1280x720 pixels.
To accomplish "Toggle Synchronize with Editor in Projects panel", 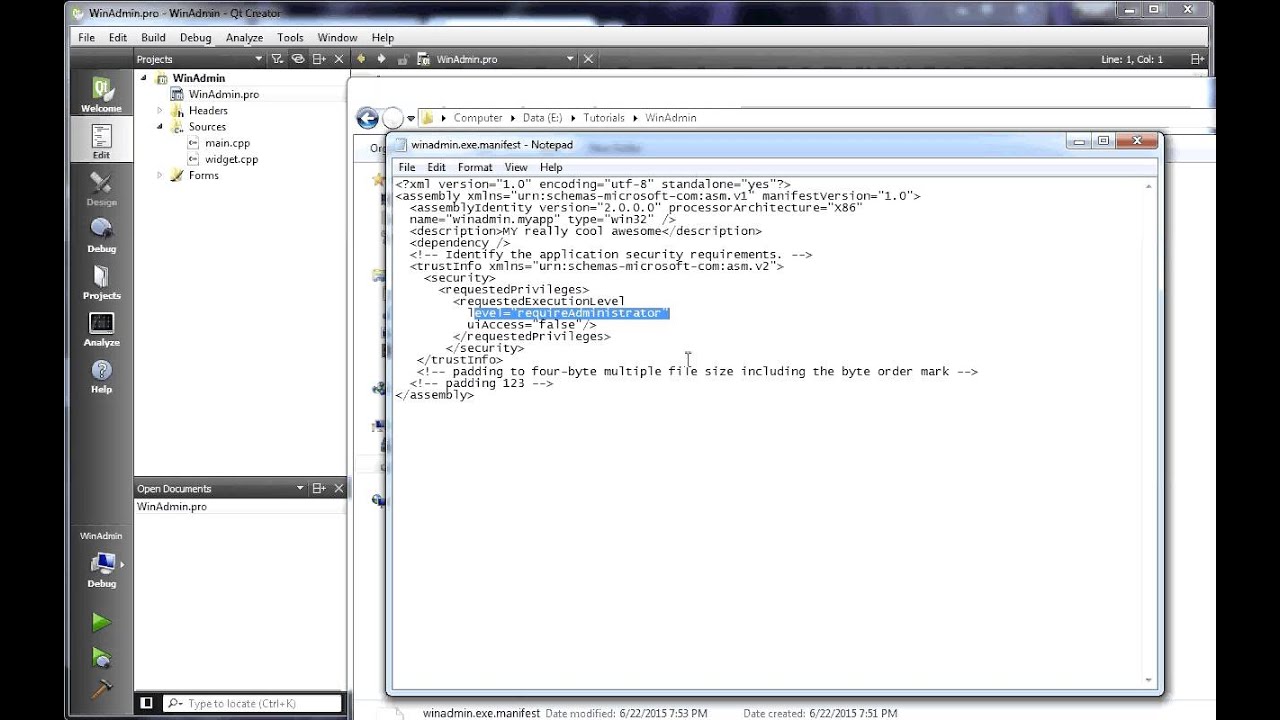I will (297, 58).
